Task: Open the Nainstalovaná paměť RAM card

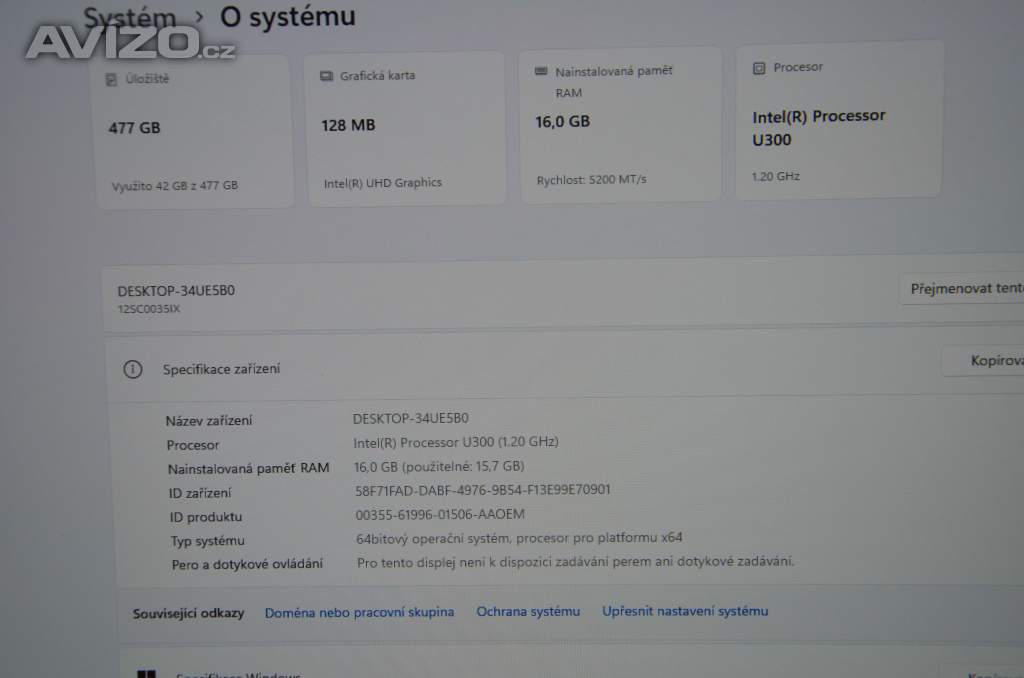Action: [620, 124]
